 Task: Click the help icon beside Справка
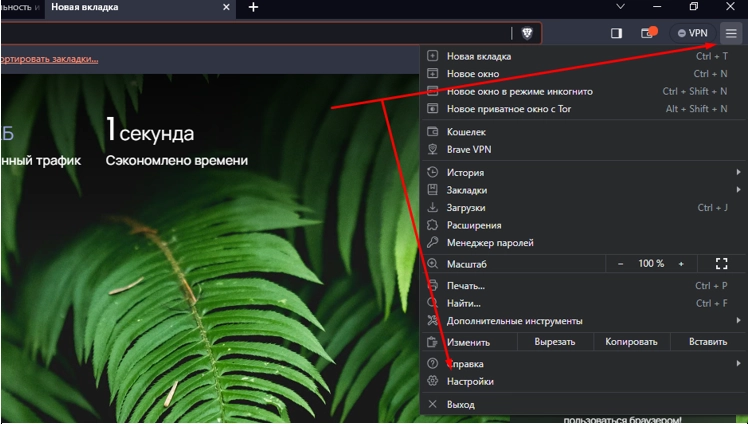432,363
